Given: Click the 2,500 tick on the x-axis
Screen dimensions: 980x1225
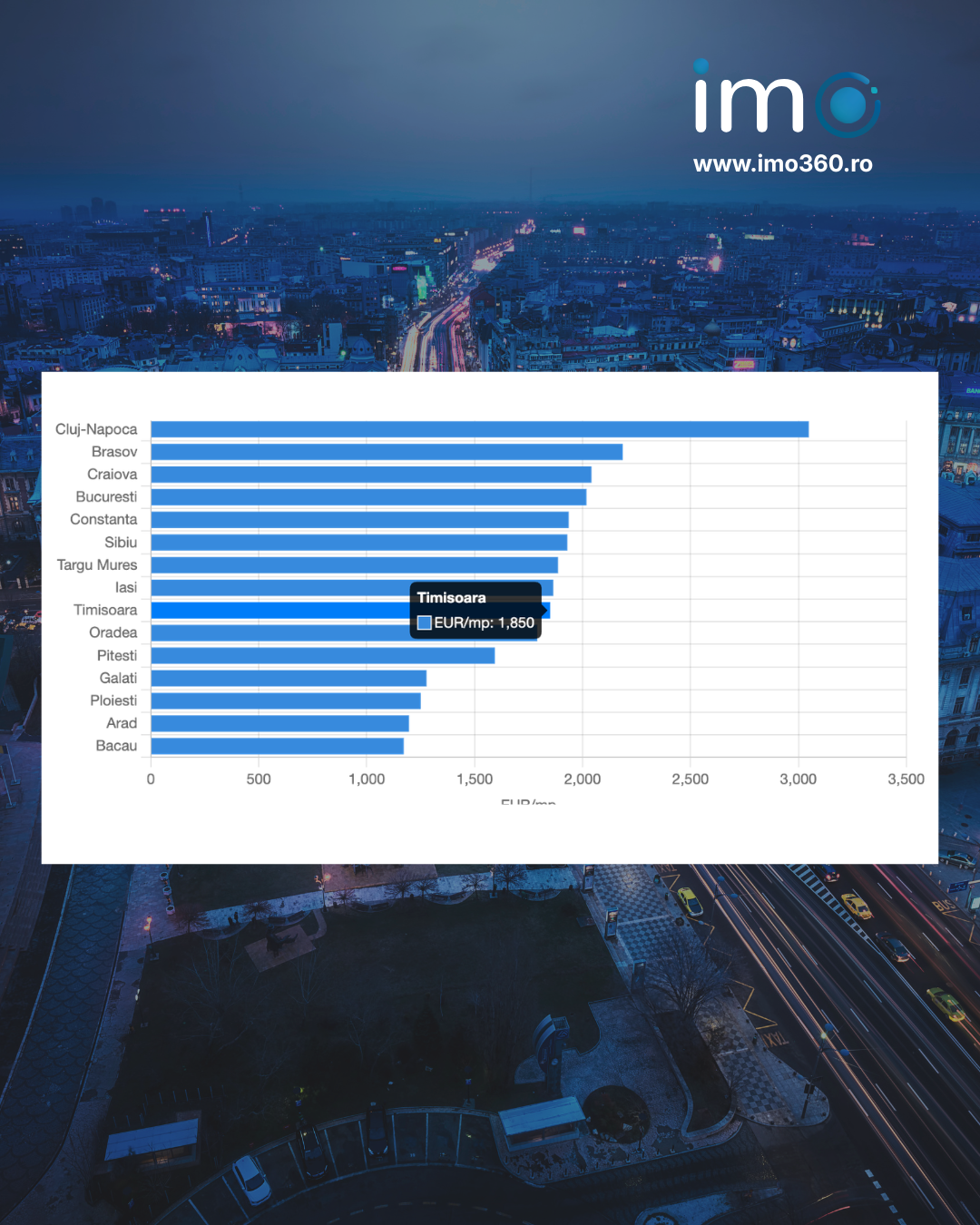Looking at the screenshot, I should point(691,779).
